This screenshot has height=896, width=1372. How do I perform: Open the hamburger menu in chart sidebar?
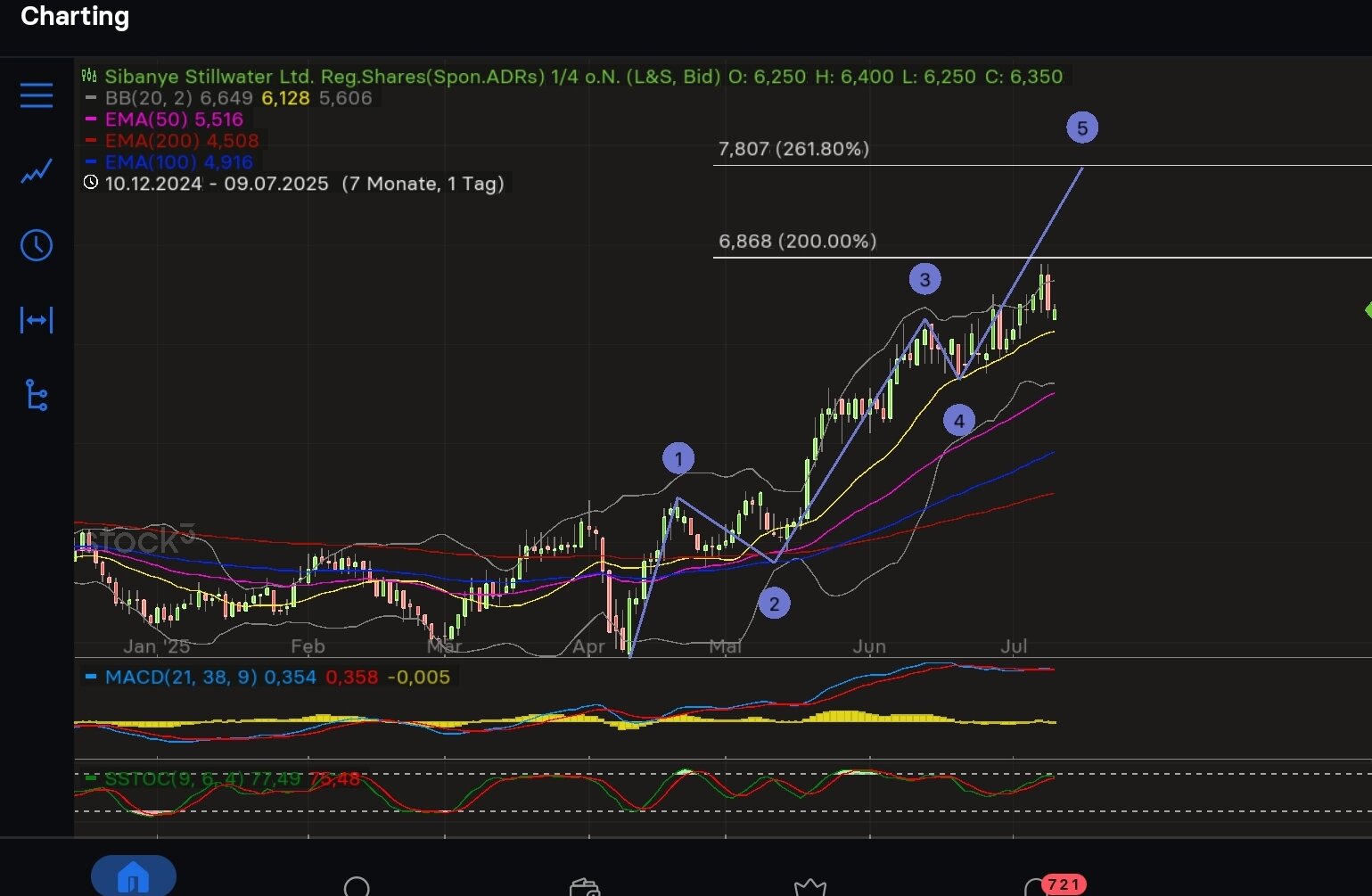[x=37, y=95]
